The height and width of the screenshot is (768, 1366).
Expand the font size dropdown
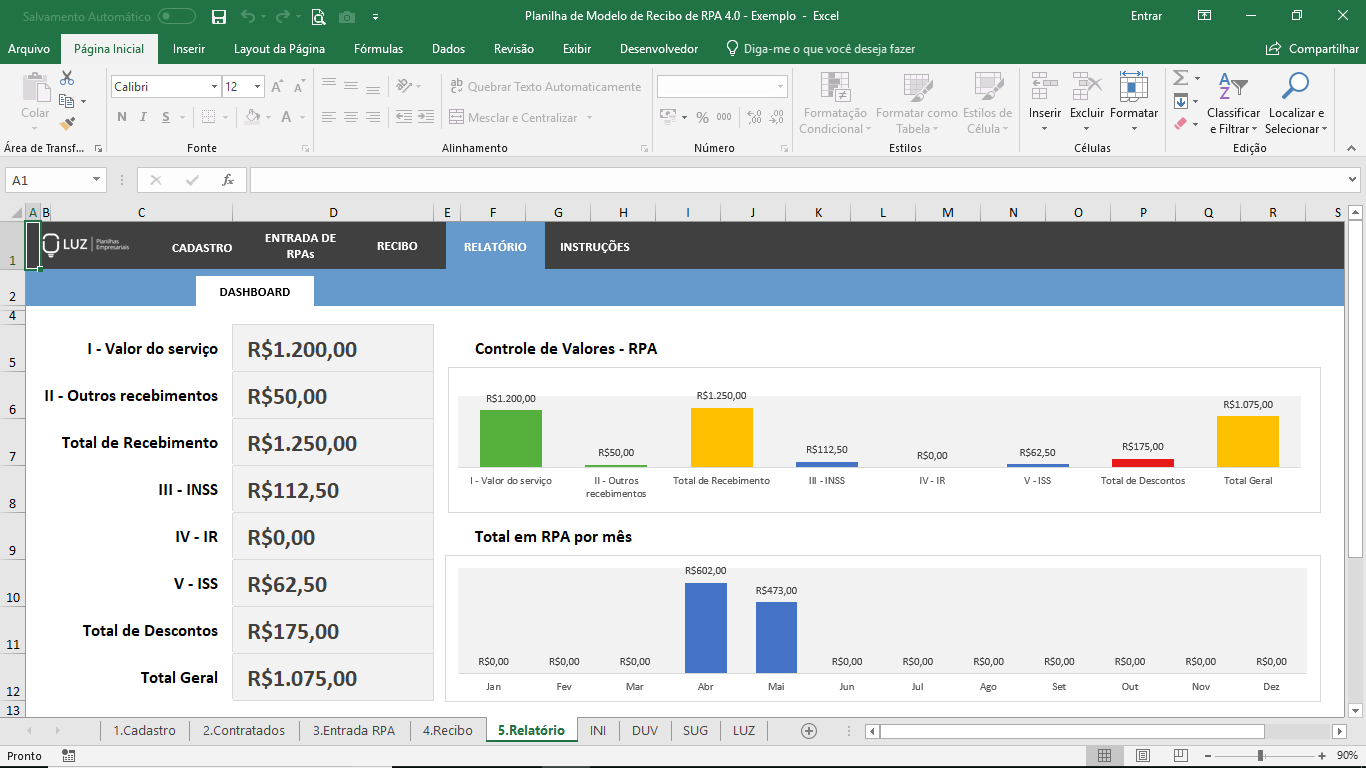pyautogui.click(x=257, y=87)
